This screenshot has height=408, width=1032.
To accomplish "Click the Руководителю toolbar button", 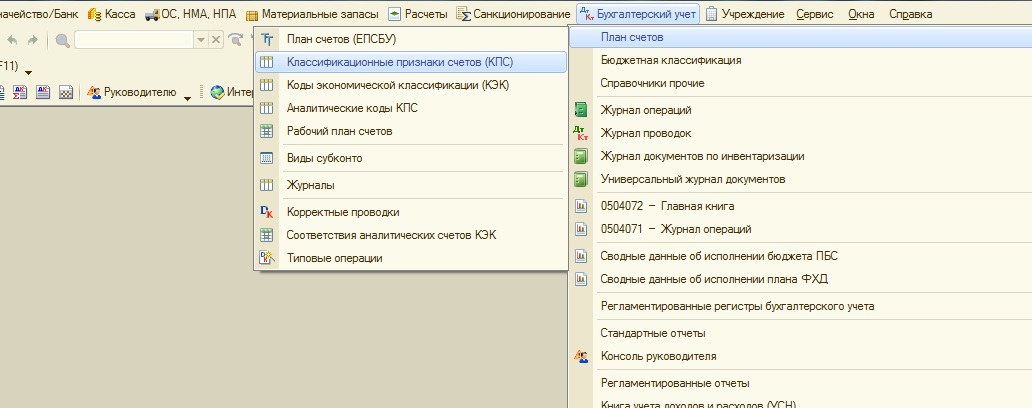I will (131, 93).
